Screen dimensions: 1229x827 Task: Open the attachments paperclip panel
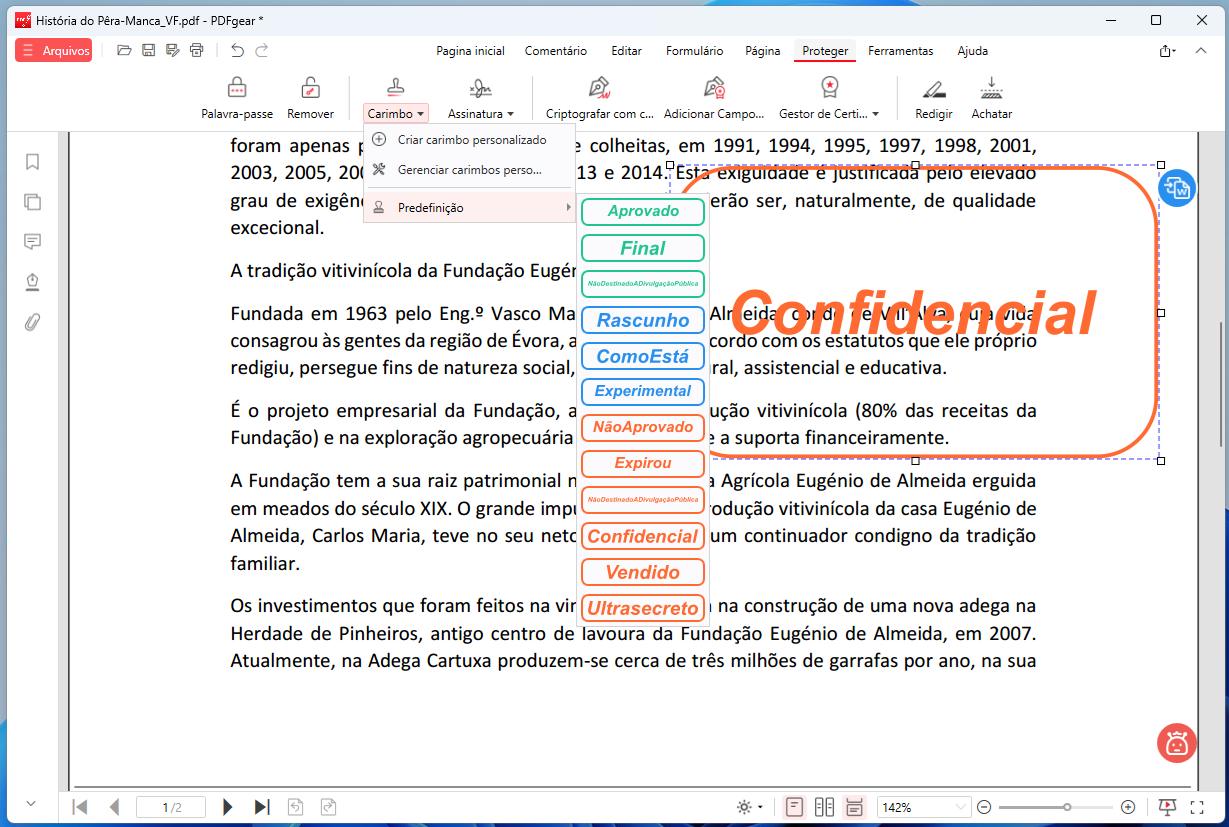click(x=32, y=322)
